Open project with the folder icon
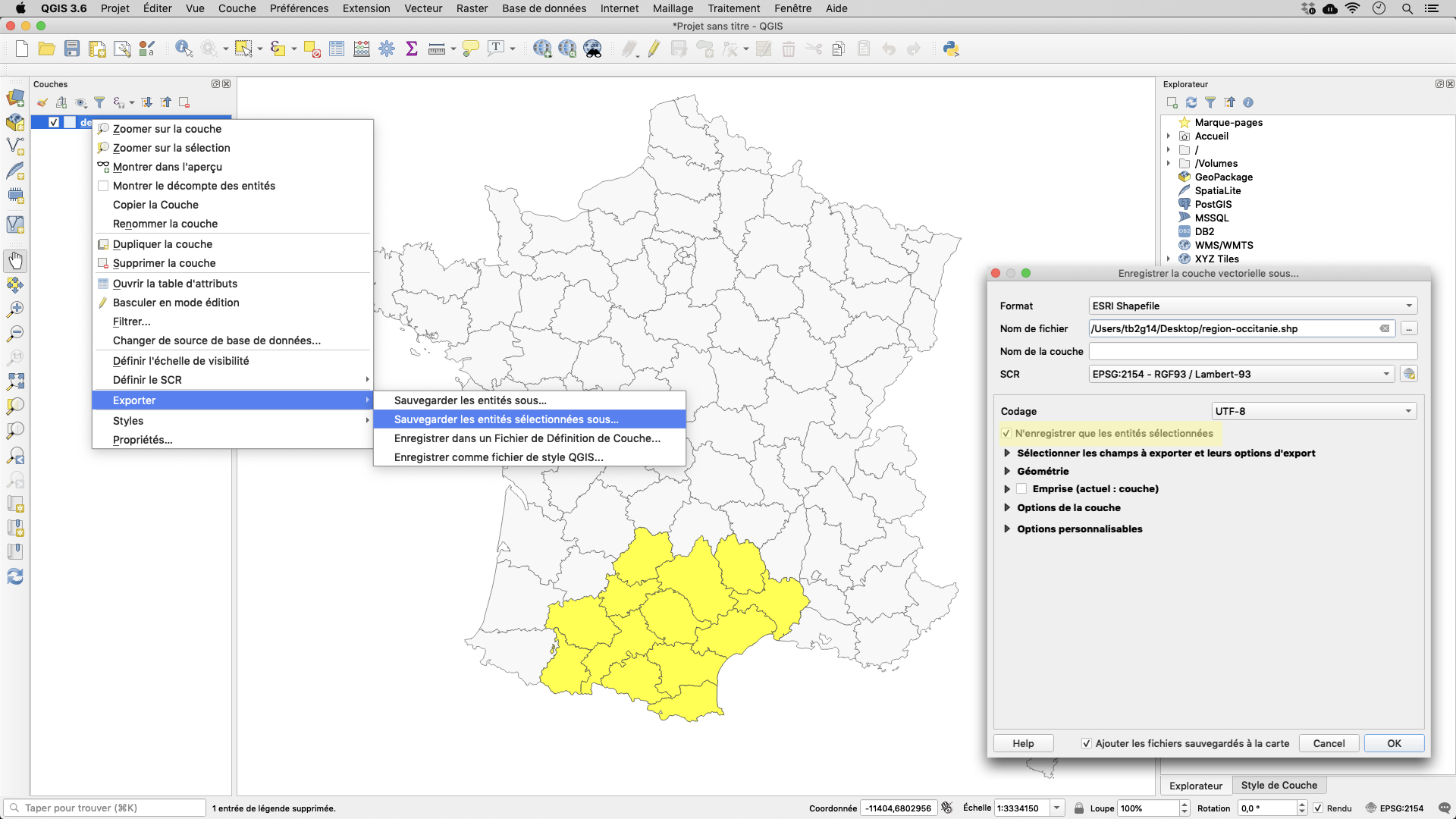The image size is (1456, 819). pyautogui.click(x=47, y=49)
